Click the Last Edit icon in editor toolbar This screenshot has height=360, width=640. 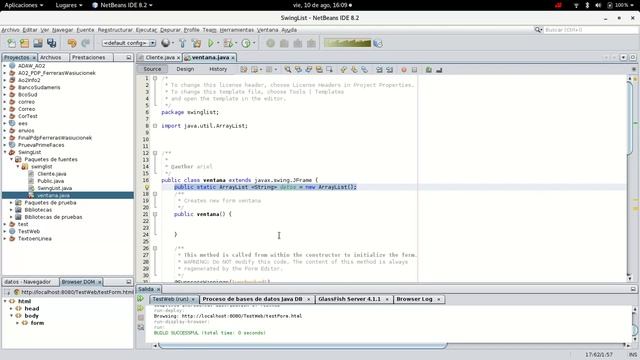tap(244, 69)
